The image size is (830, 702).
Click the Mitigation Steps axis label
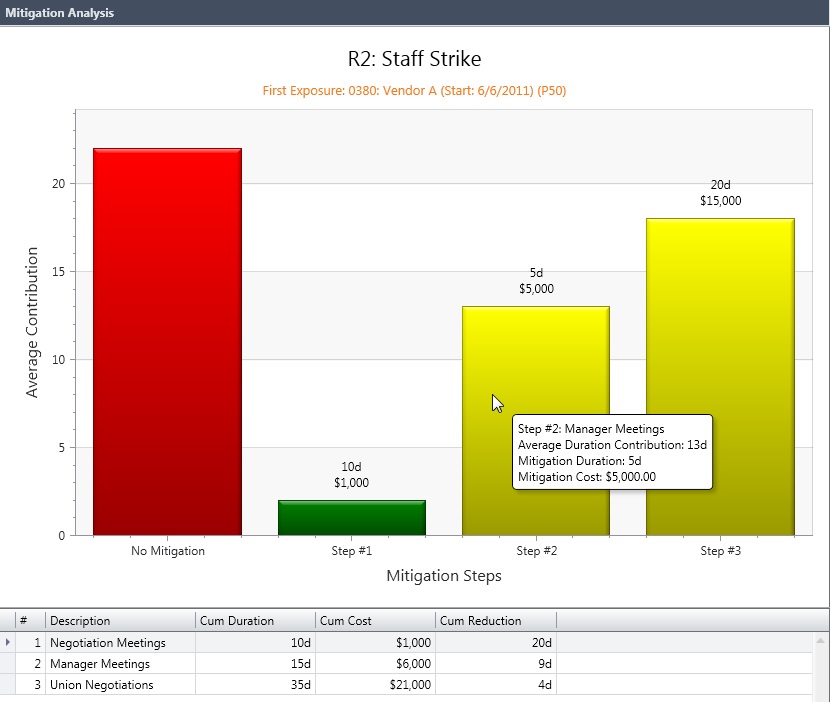(x=443, y=576)
